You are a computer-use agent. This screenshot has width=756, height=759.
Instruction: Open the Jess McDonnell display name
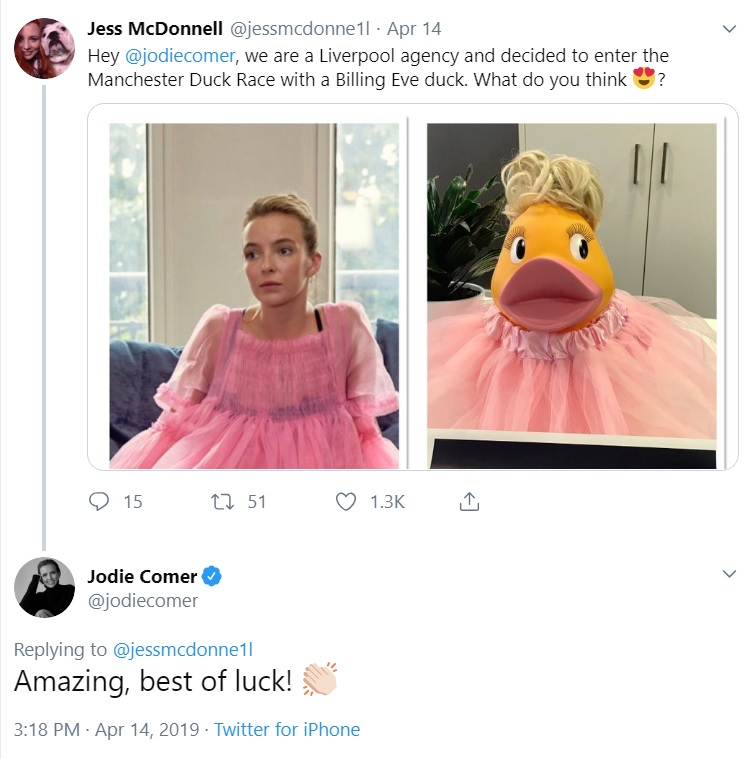[155, 29]
